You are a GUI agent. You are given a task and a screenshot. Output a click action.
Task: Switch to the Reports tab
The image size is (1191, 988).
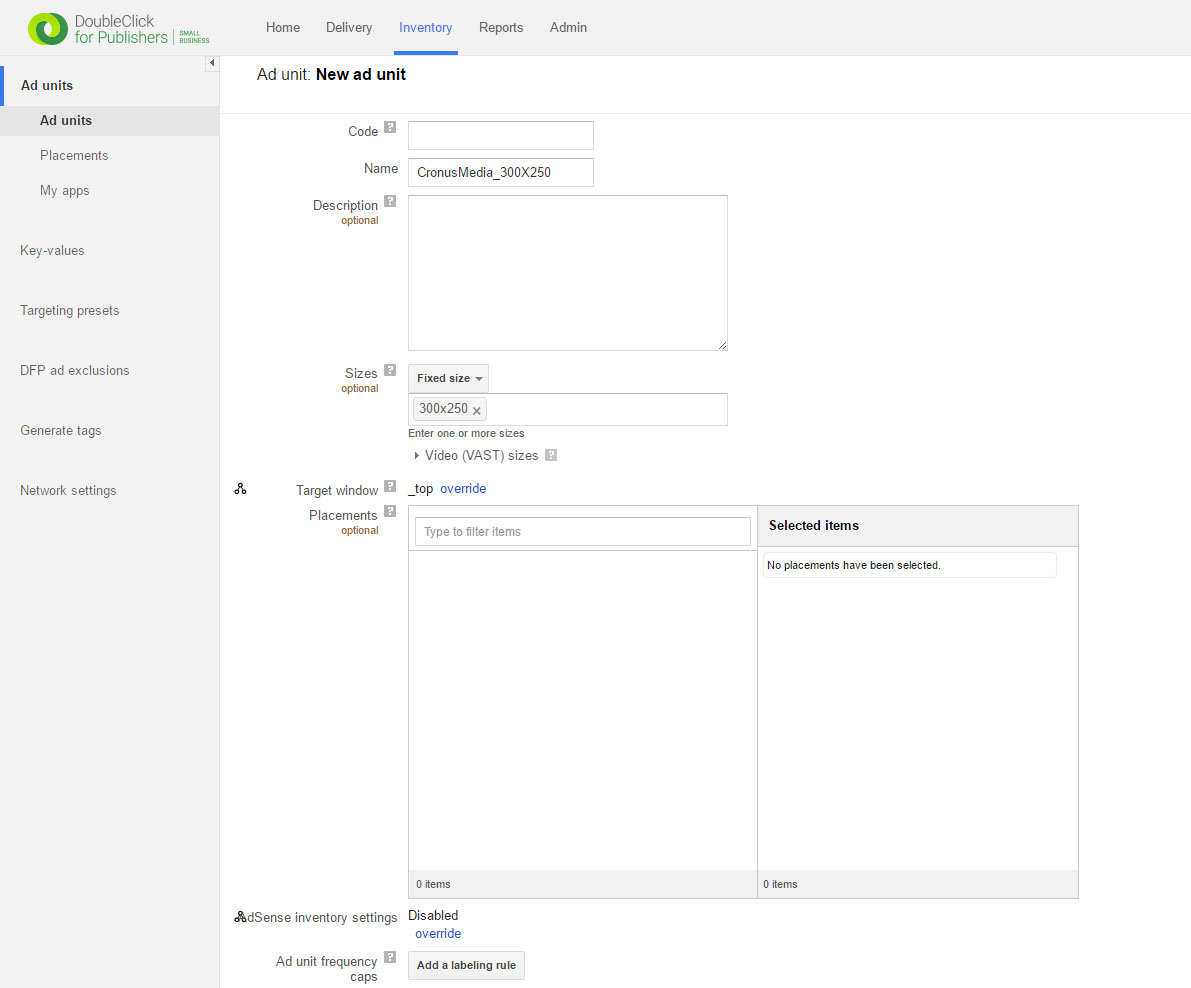(x=501, y=27)
